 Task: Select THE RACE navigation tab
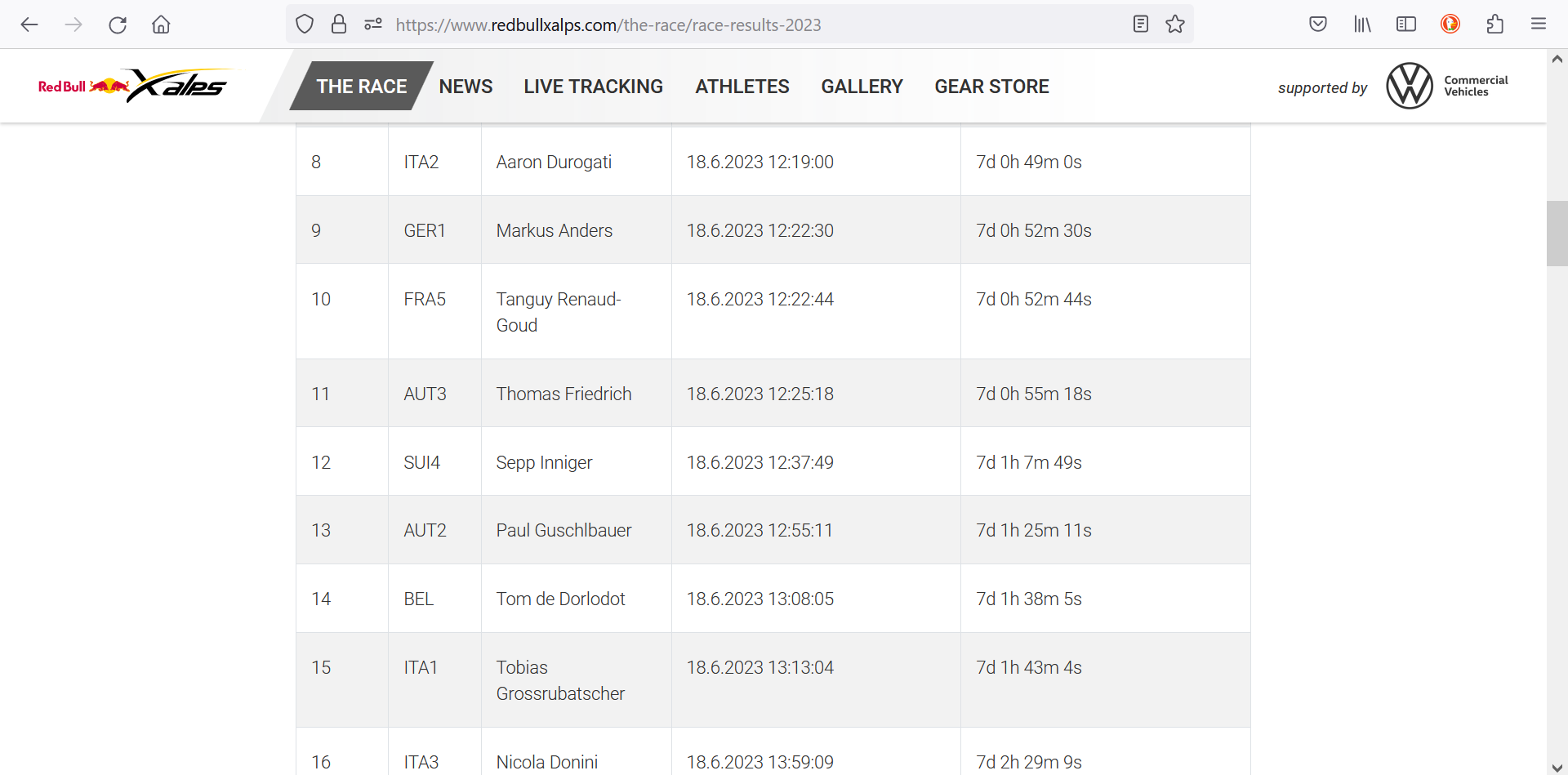coord(362,86)
